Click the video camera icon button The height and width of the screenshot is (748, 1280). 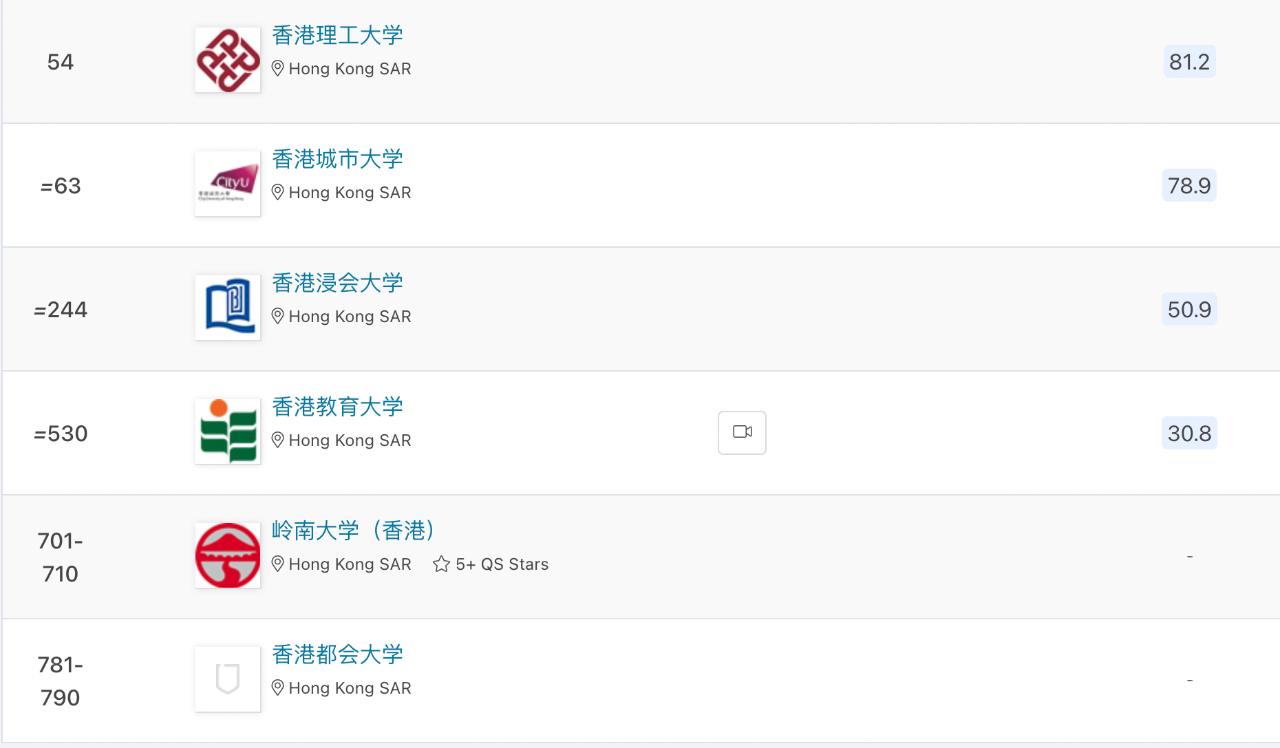pos(742,433)
